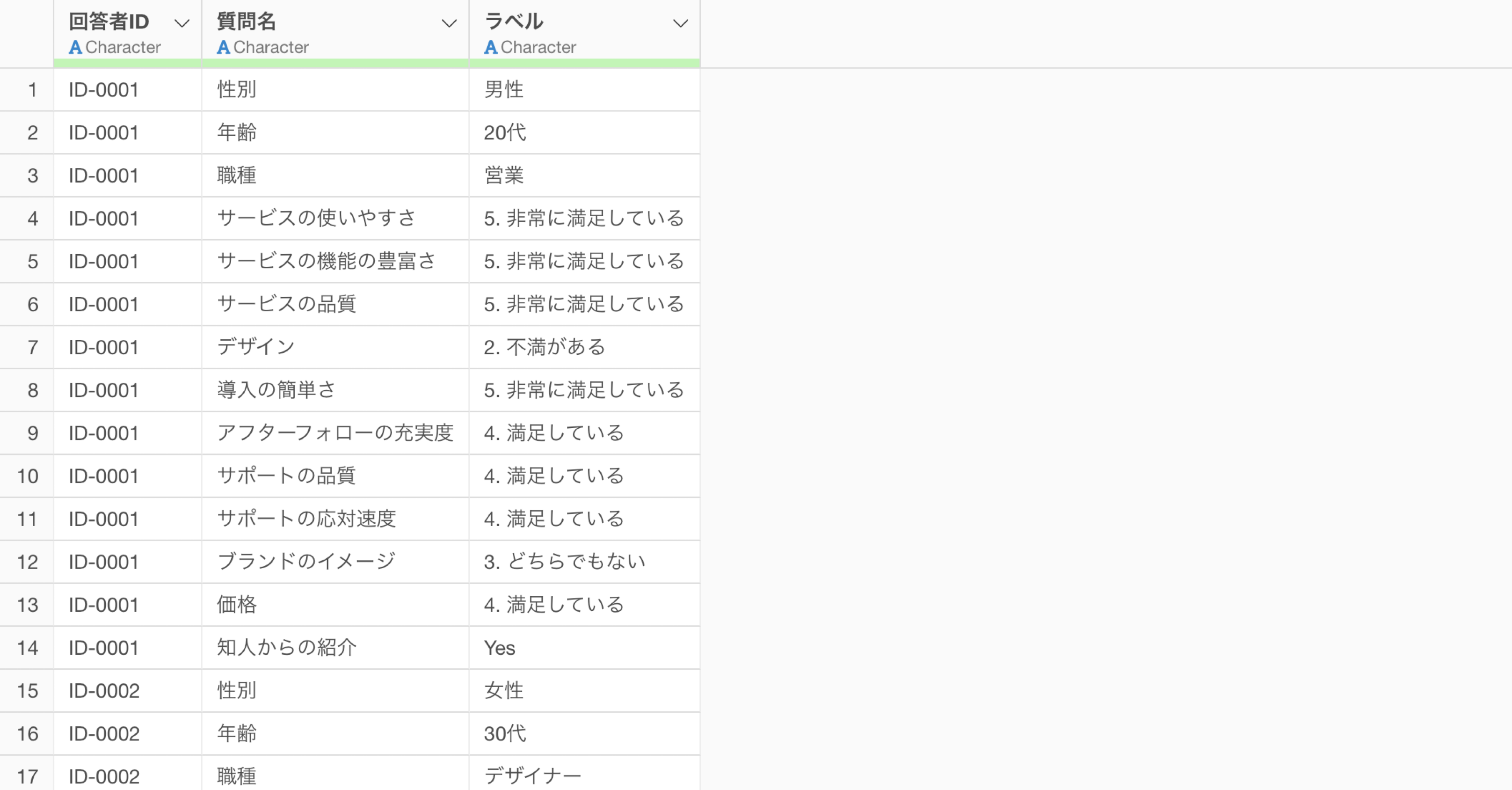Screen dimensions: 1512x790
Task: Select row number 7
Action: click(x=32, y=347)
